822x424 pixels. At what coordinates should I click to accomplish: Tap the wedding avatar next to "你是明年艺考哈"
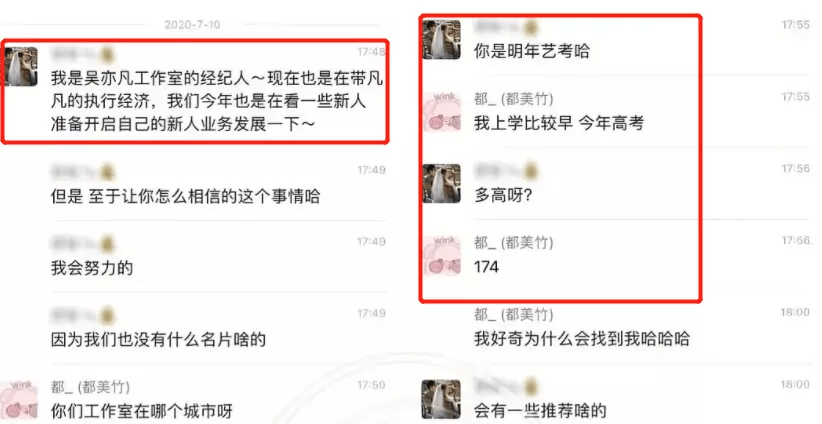[442, 40]
